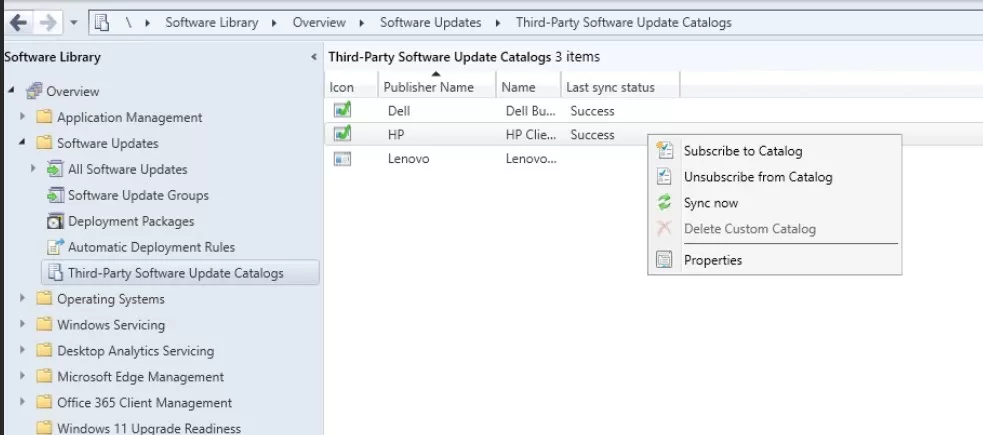The height and width of the screenshot is (435, 983).
Task: Click the Microsoft Edge Management folder icon
Action: [x=44, y=377]
